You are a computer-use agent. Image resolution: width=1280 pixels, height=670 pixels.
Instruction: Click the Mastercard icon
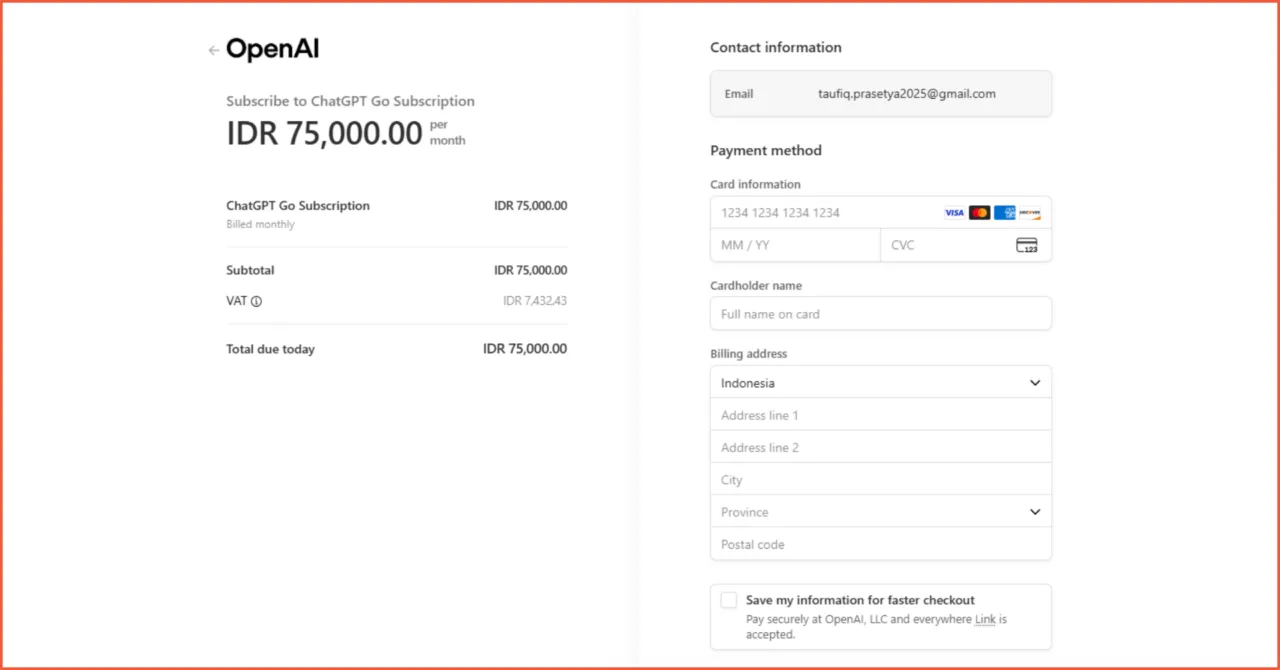pyautogui.click(x=979, y=213)
